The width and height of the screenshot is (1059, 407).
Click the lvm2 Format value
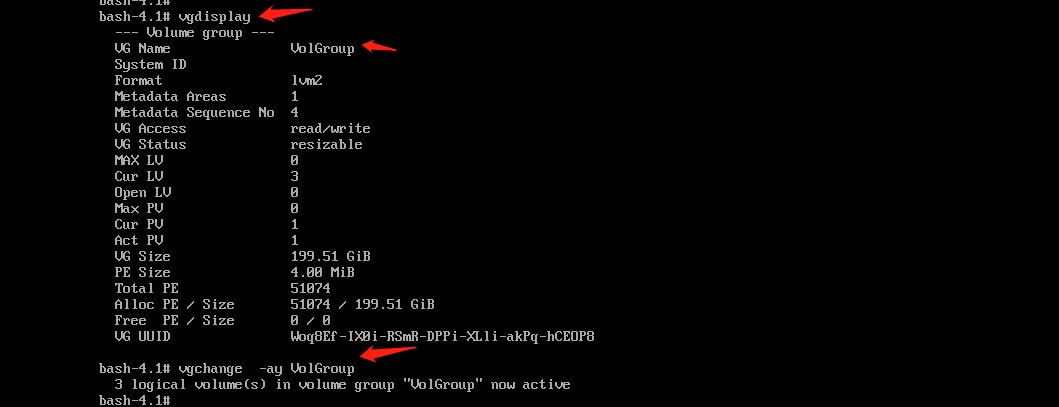coord(306,80)
